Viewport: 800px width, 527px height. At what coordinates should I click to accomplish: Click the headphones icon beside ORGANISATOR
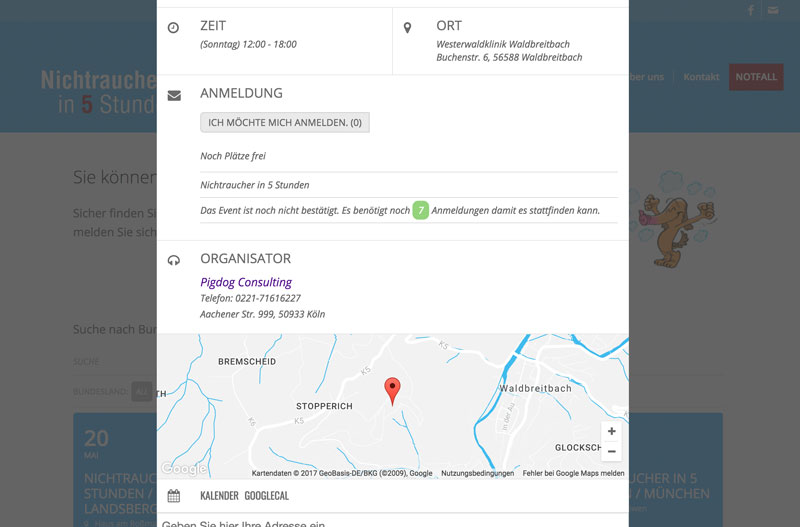174,260
